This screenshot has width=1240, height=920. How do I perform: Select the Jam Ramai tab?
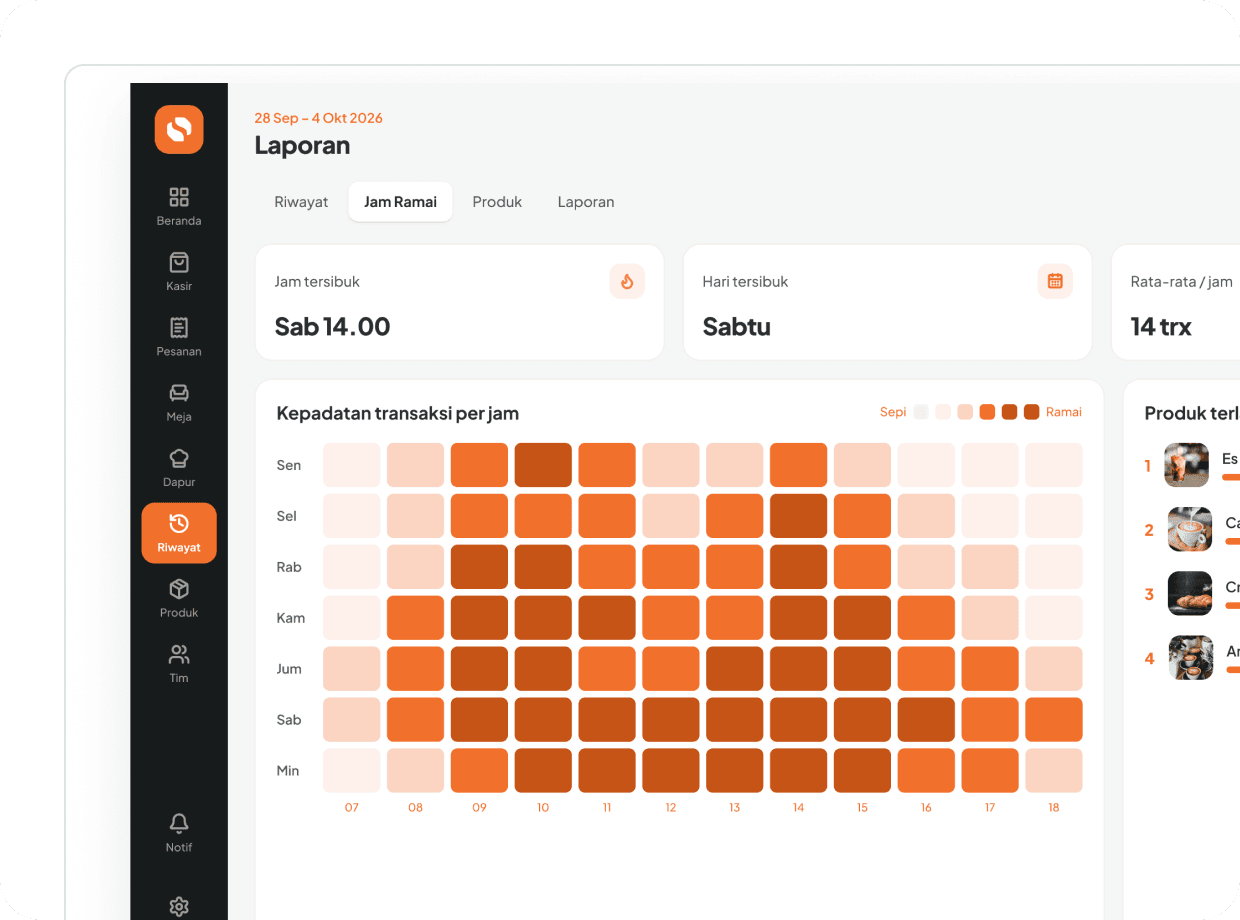point(400,202)
